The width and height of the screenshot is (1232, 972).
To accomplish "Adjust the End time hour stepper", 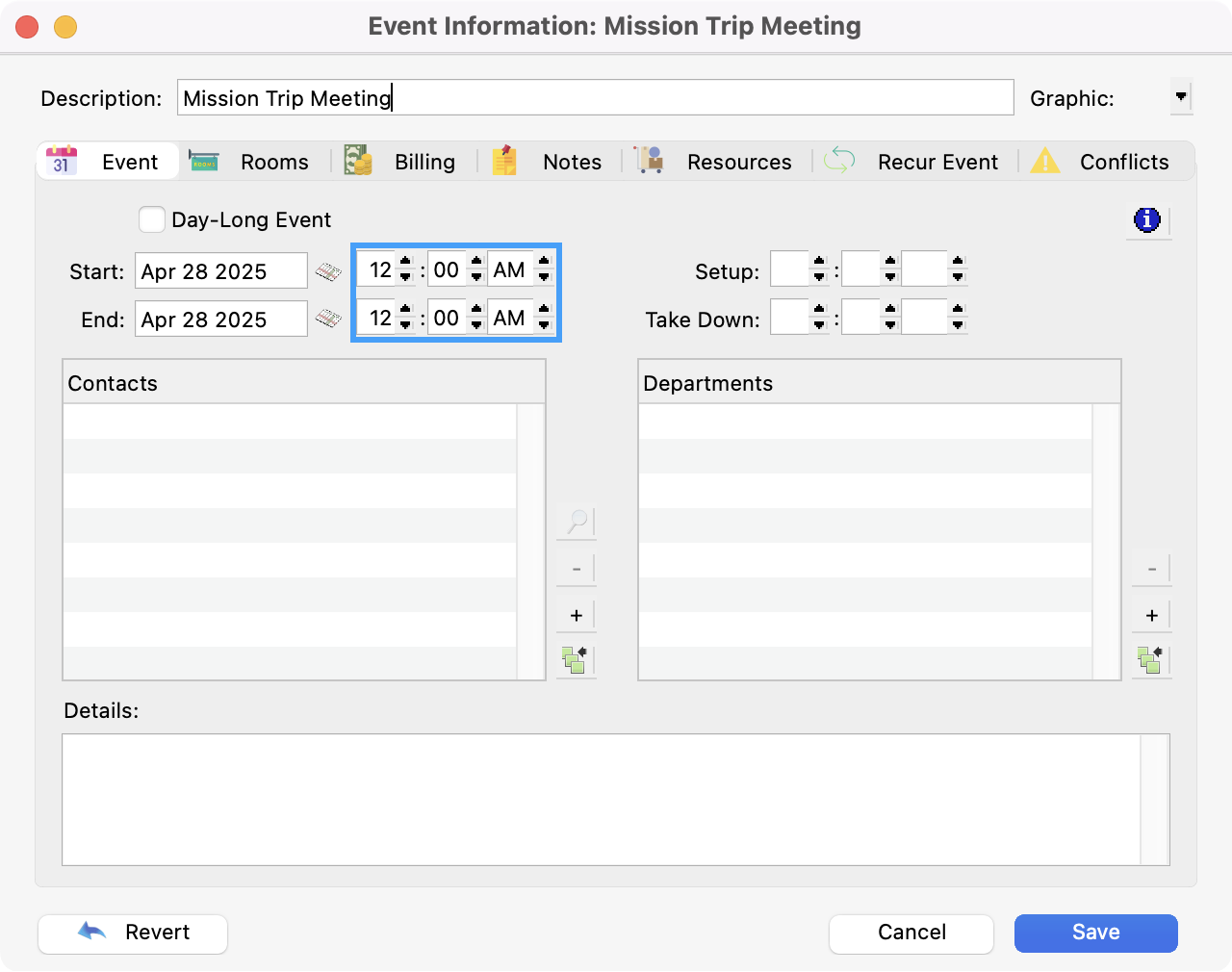I will [x=405, y=318].
